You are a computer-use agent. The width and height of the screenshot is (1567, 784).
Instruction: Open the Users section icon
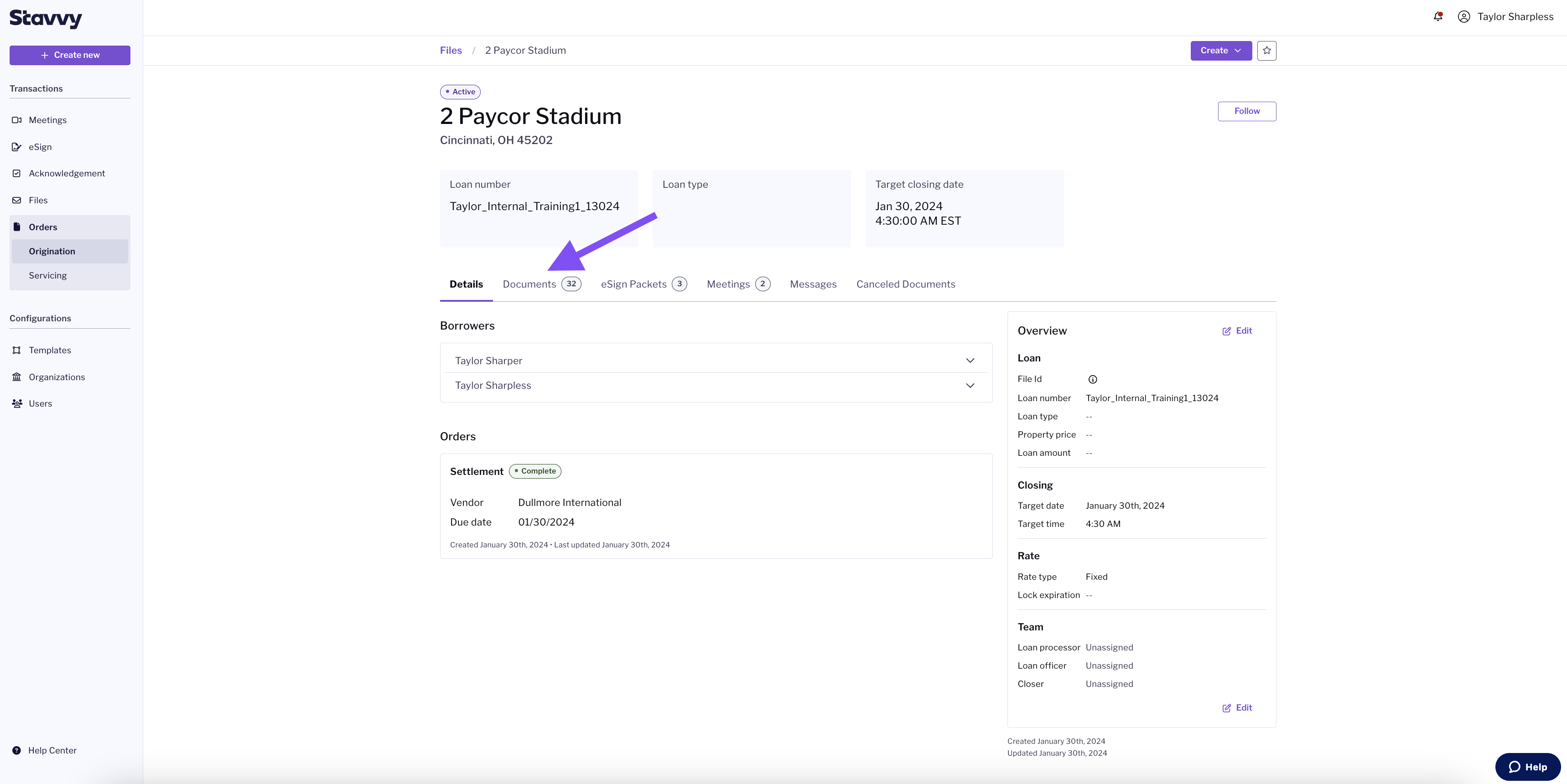tap(16, 403)
